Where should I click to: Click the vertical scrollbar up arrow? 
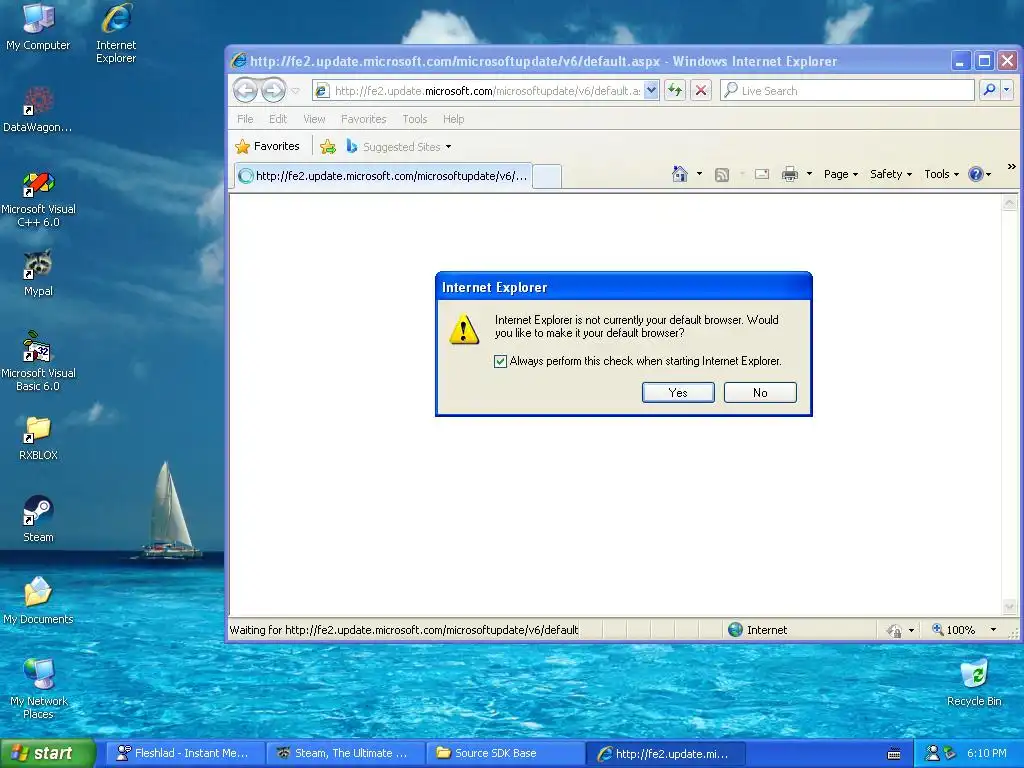click(1010, 203)
